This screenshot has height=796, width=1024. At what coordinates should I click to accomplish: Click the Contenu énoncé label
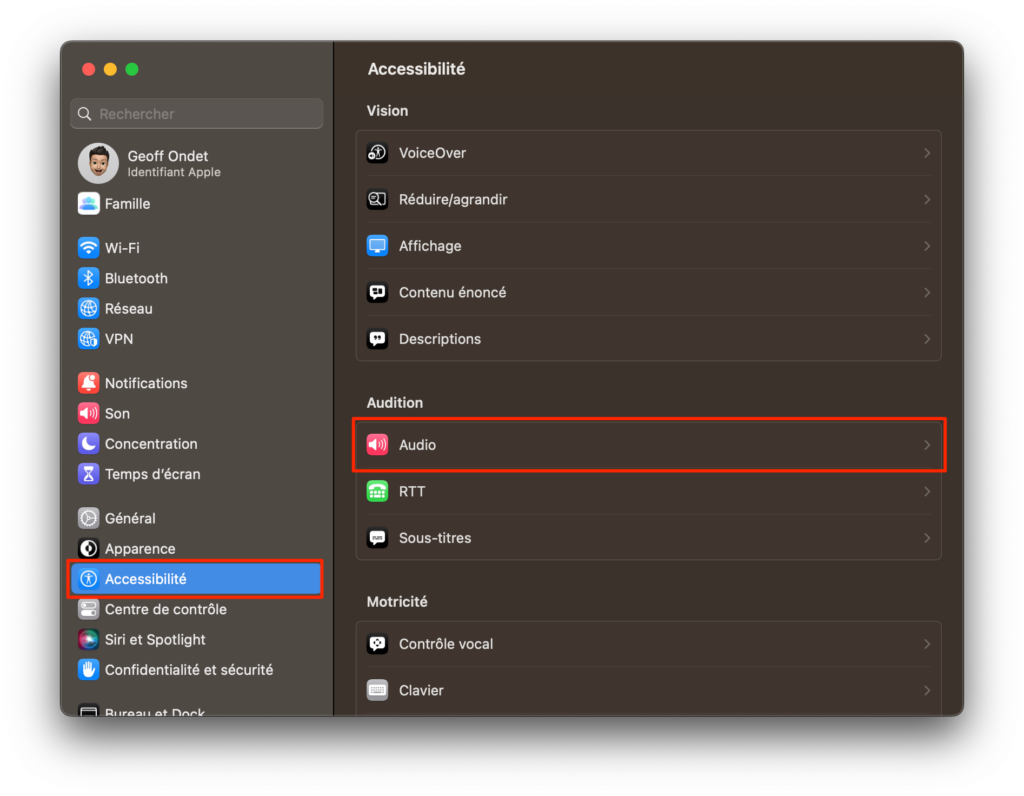tap(452, 293)
